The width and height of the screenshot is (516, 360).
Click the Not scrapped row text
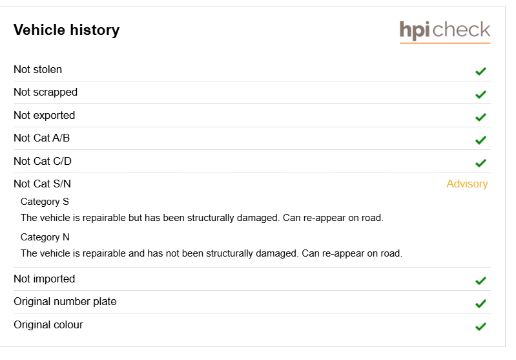[x=45, y=92]
